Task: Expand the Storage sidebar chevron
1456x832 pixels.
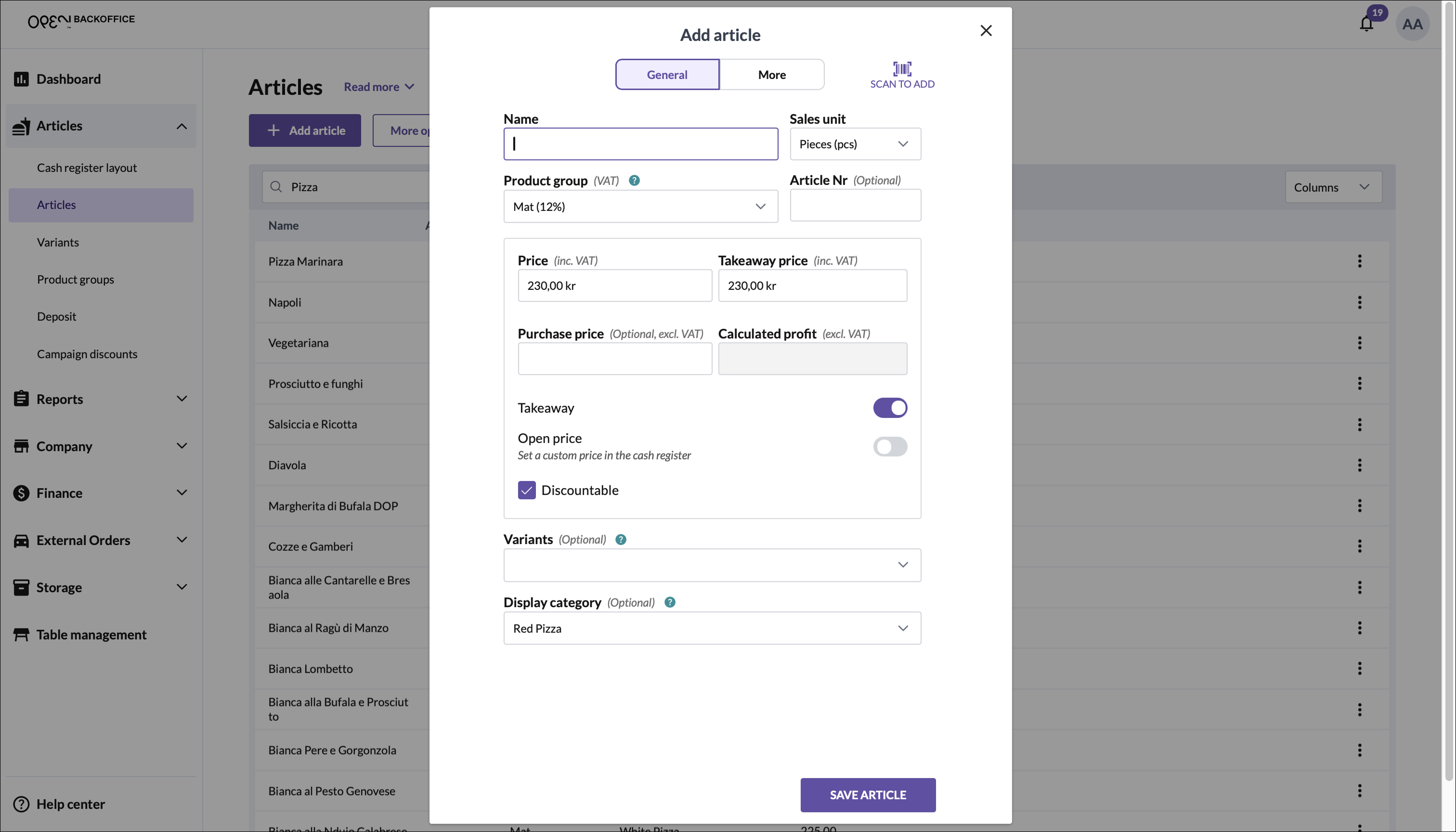Action: [181, 587]
